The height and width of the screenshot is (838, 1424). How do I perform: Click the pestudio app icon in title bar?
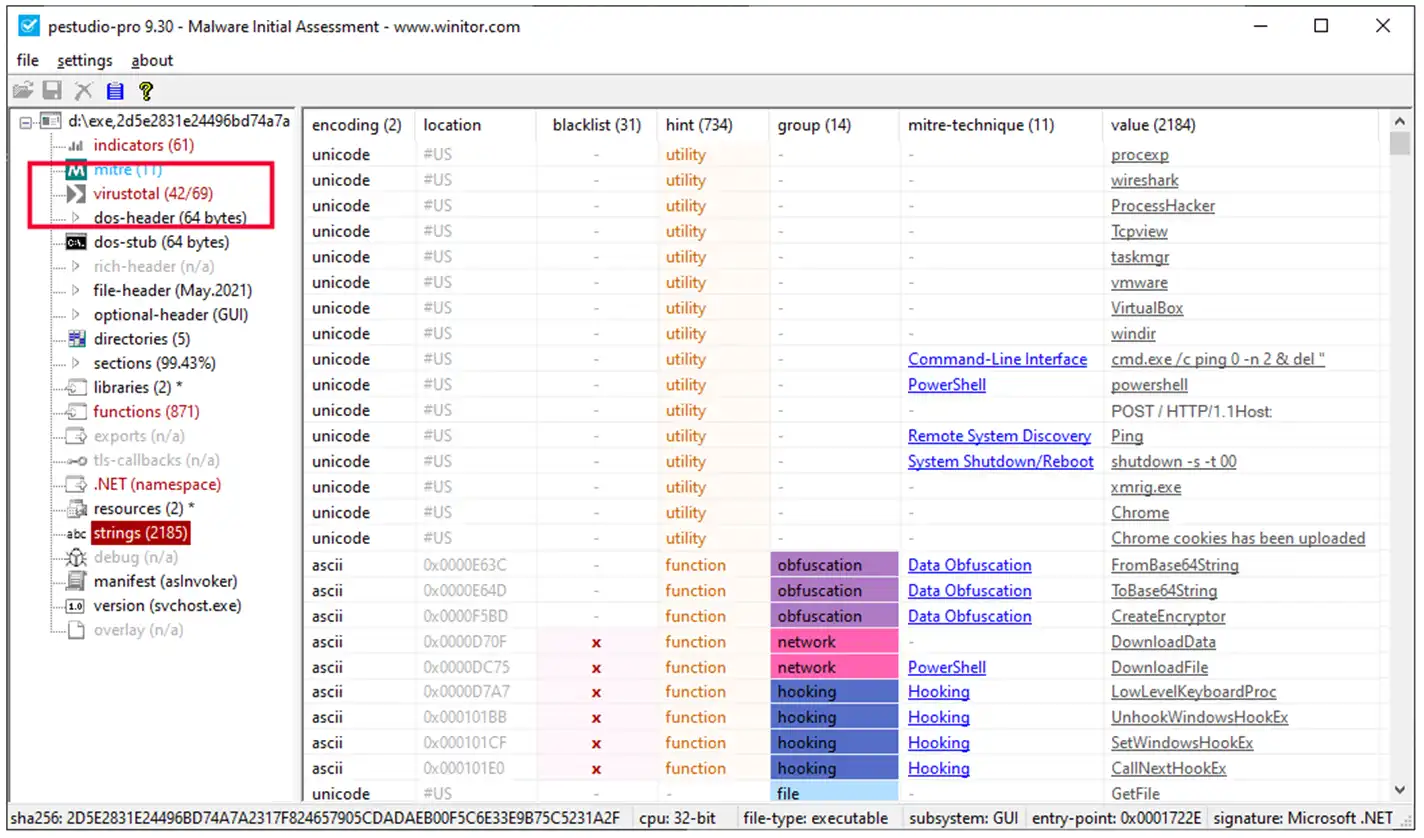(29, 27)
